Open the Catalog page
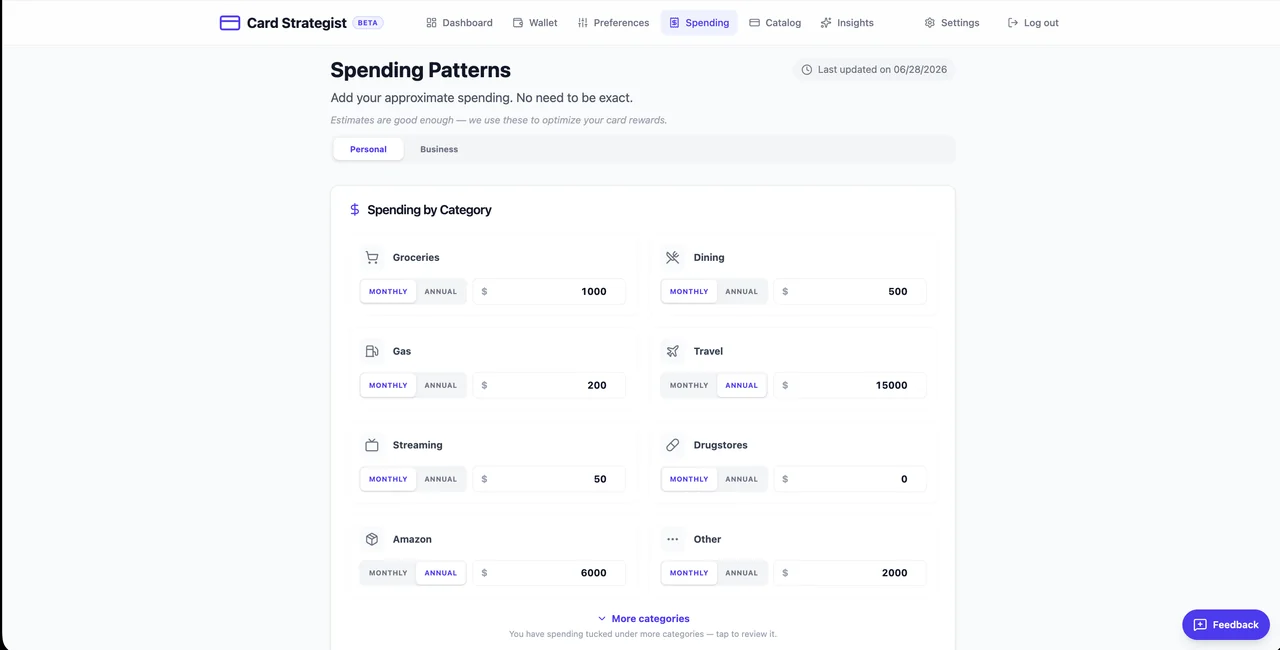Viewport: 1280px width, 650px height. click(x=775, y=22)
